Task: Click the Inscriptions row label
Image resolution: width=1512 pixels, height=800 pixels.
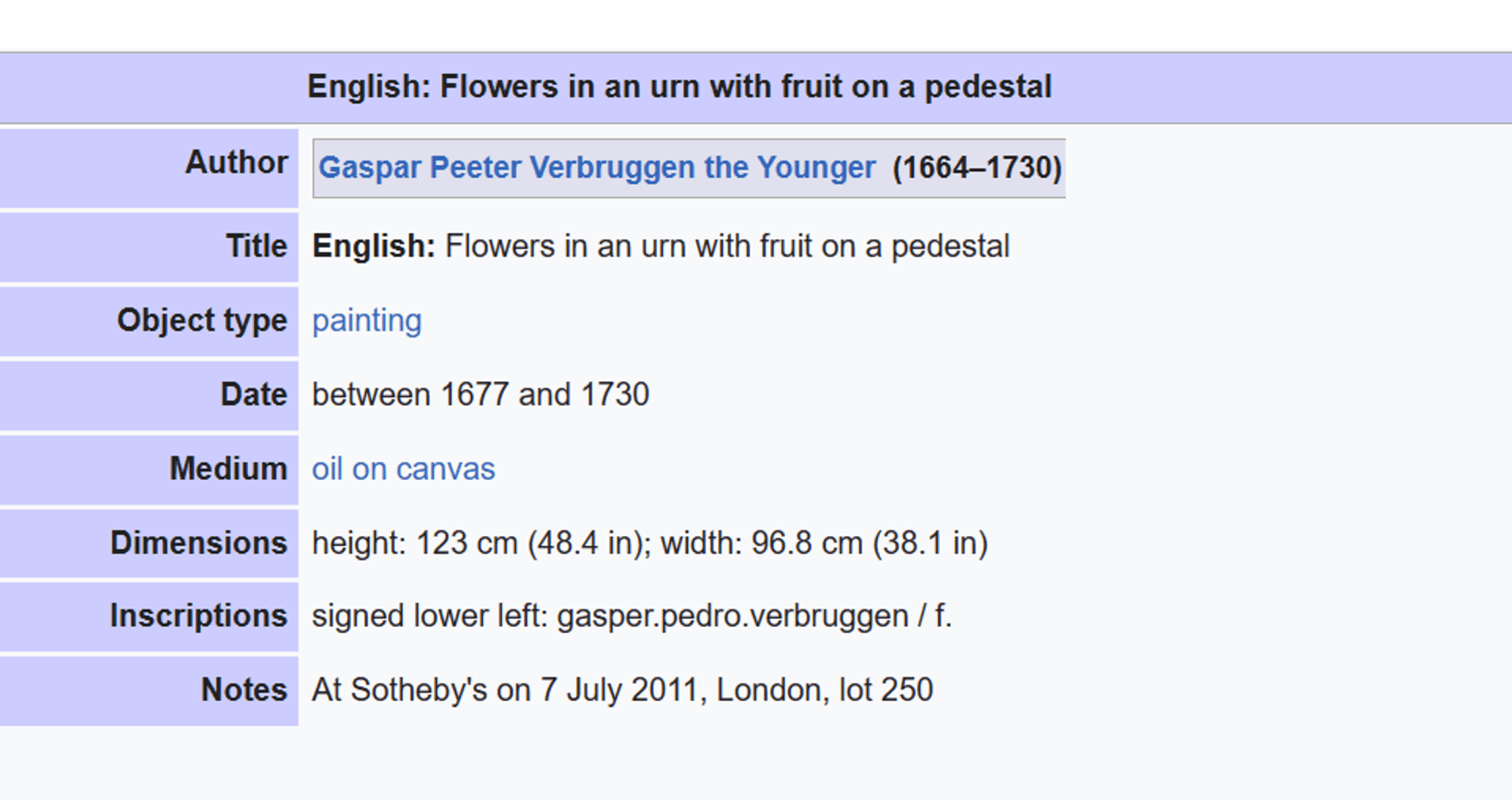Action: [198, 616]
